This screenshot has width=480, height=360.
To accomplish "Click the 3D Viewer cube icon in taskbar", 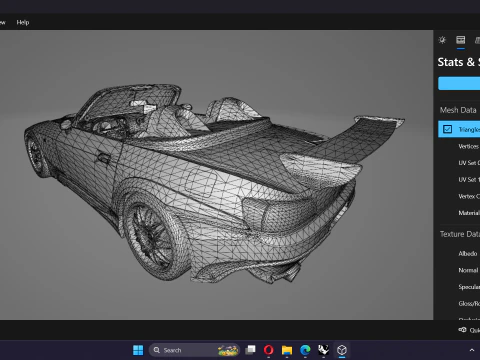I will click(x=342, y=350).
